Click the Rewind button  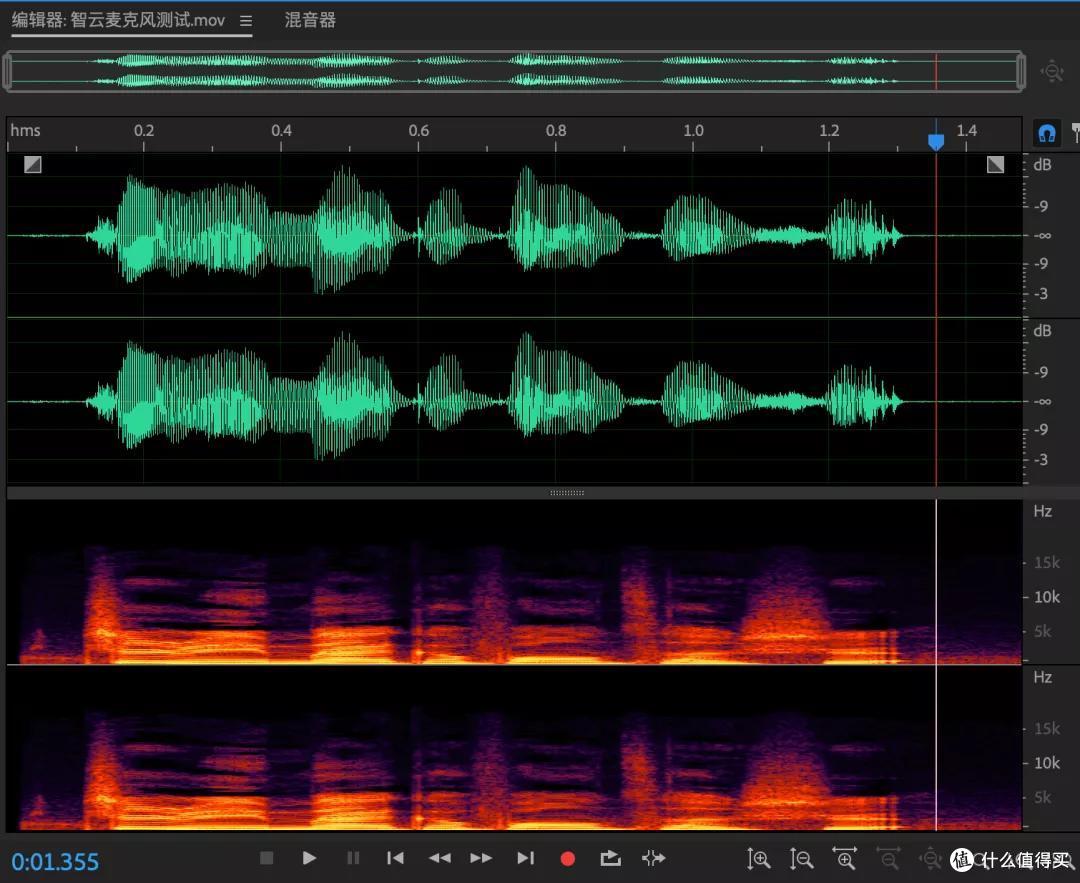pyautogui.click(x=439, y=858)
